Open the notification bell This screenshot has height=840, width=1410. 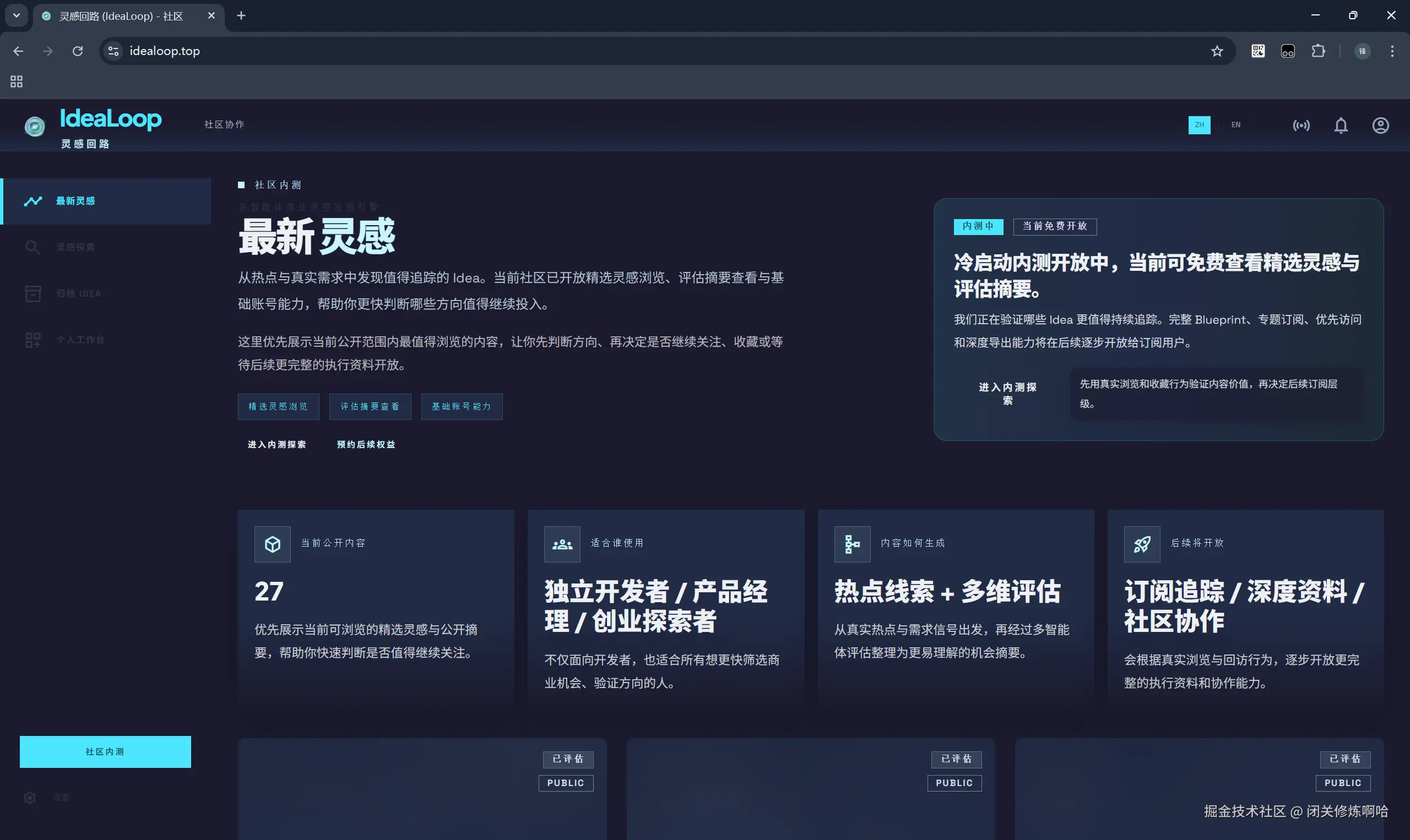point(1341,125)
